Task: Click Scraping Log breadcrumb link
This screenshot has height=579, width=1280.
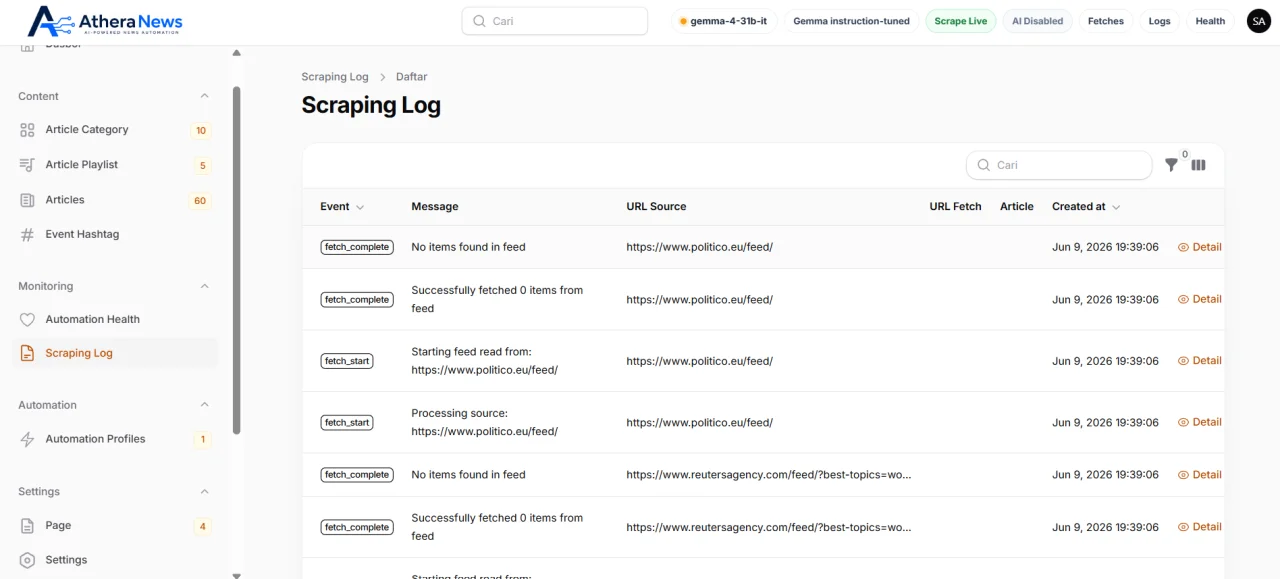Action: (x=335, y=77)
